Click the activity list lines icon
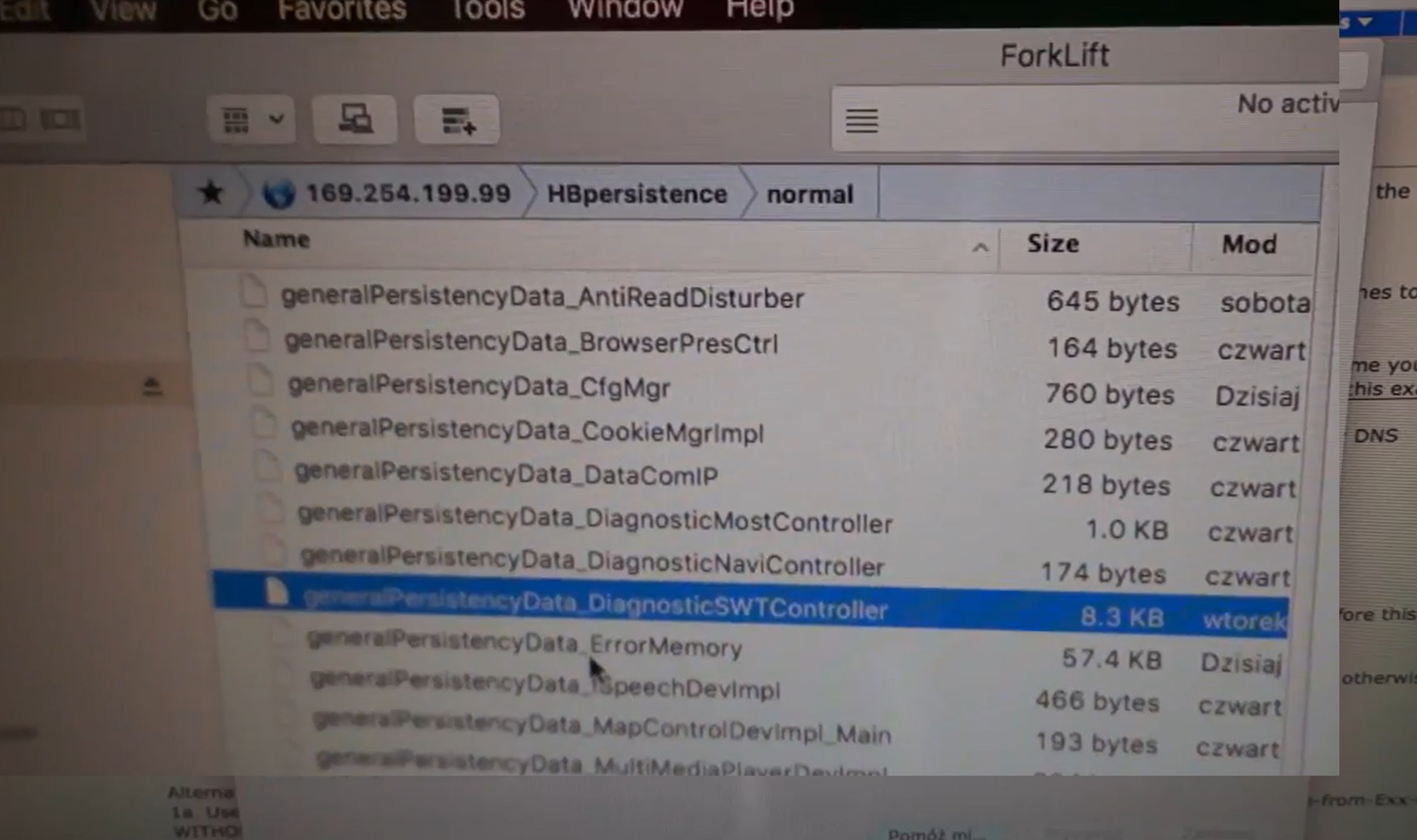1417x840 pixels. pos(861,120)
